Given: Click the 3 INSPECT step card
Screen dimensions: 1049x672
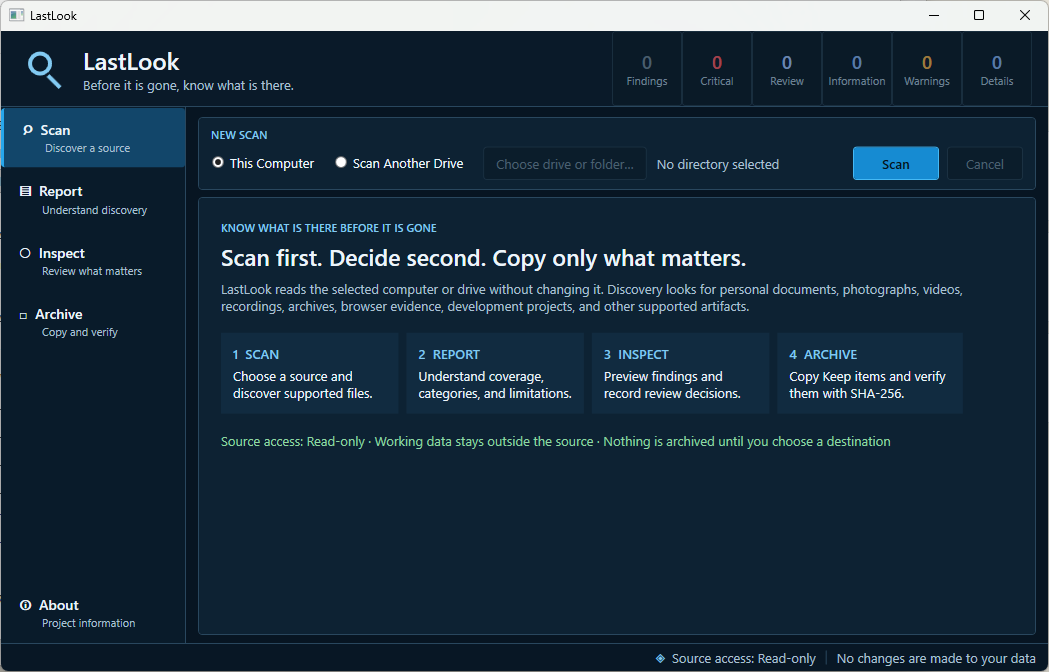Looking at the screenshot, I should [680, 373].
